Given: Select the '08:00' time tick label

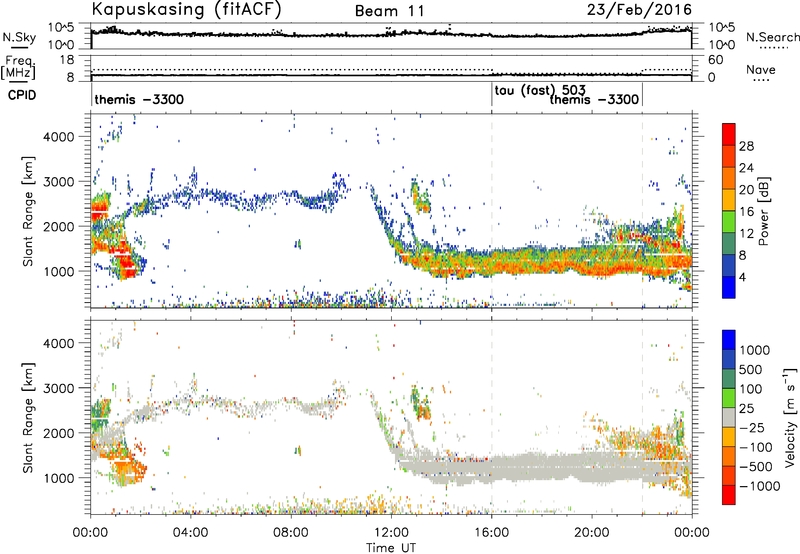Looking at the screenshot, I should pyautogui.click(x=291, y=533).
